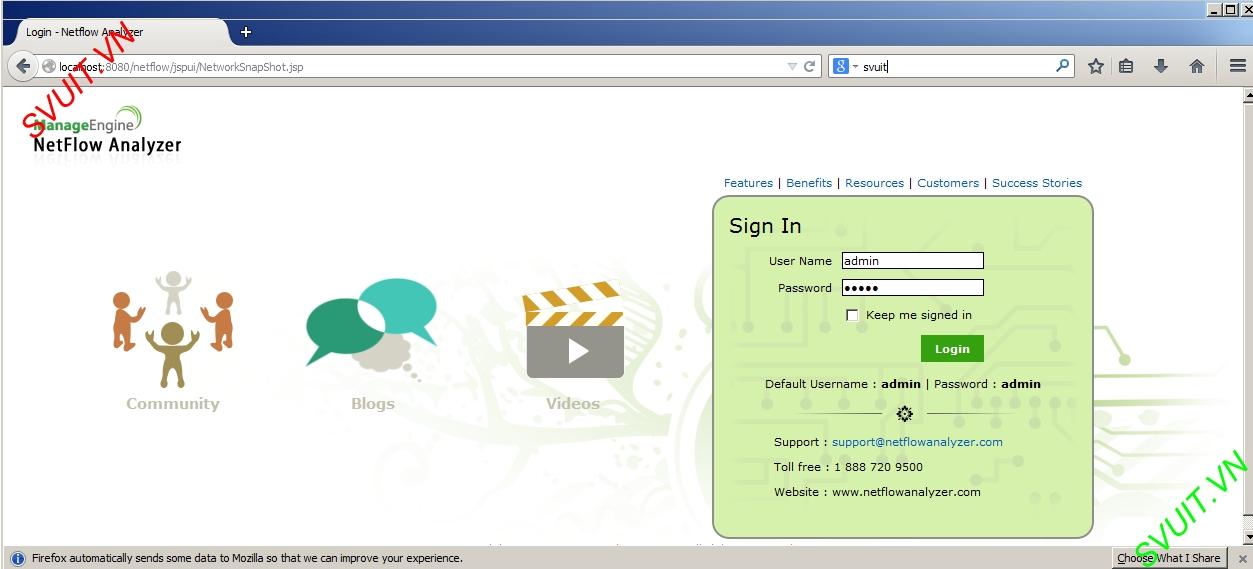Minimize the Firefox window
The height and width of the screenshot is (569, 1253).
1214,9
